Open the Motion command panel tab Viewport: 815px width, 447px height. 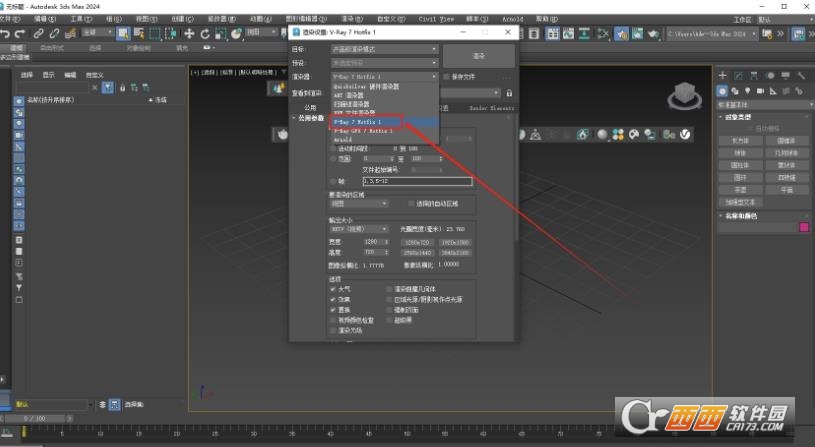pos(770,76)
